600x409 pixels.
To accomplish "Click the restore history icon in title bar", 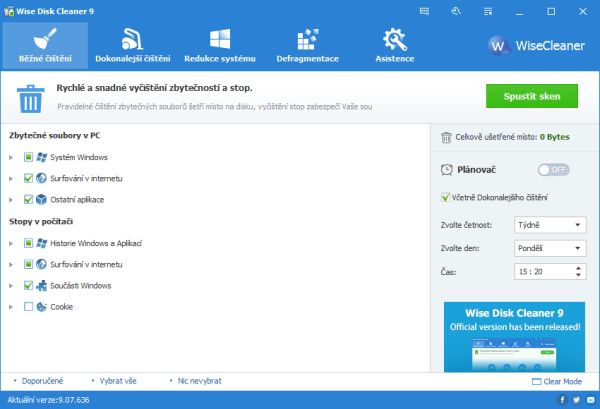I will coord(456,11).
